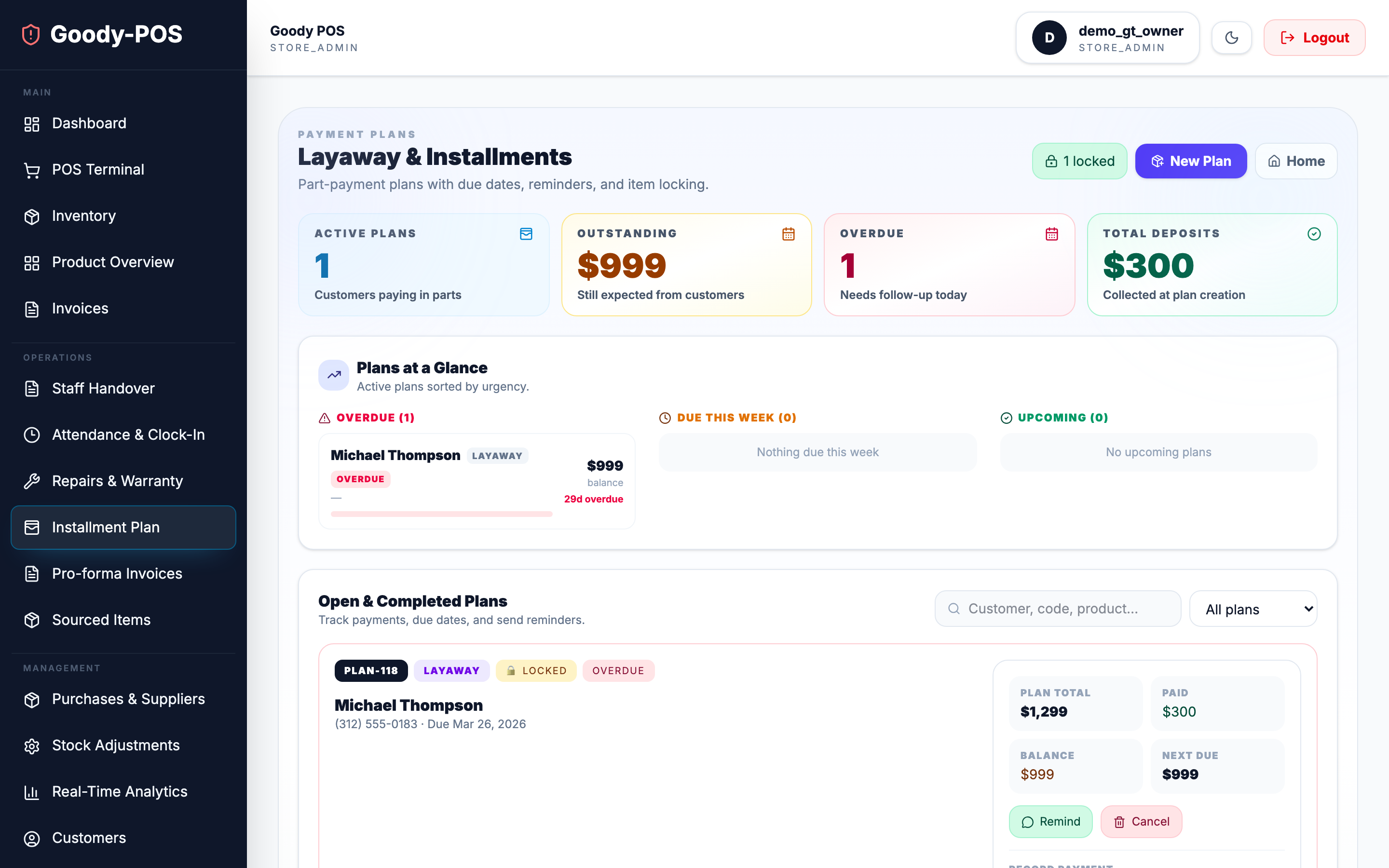Cancel plan PLAN-118 with the Cancel button
This screenshot has height=868, width=1389.
click(1141, 822)
